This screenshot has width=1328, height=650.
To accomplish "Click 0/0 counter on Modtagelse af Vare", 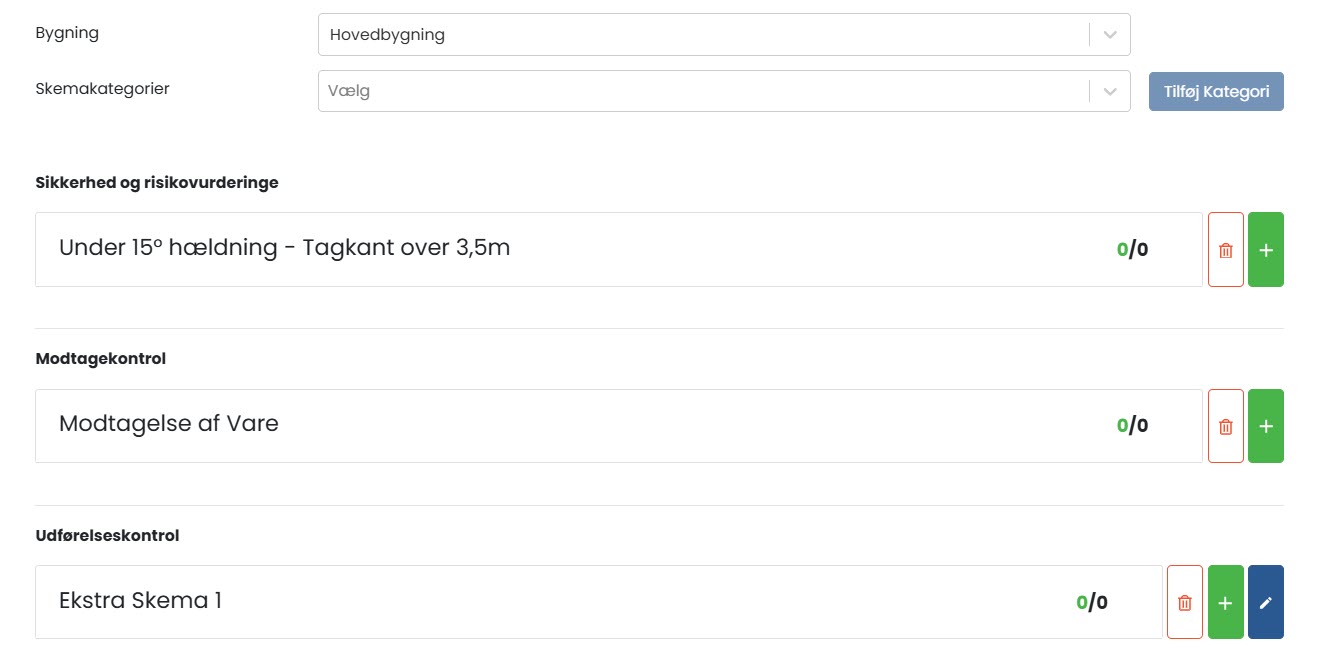I will (1132, 426).
